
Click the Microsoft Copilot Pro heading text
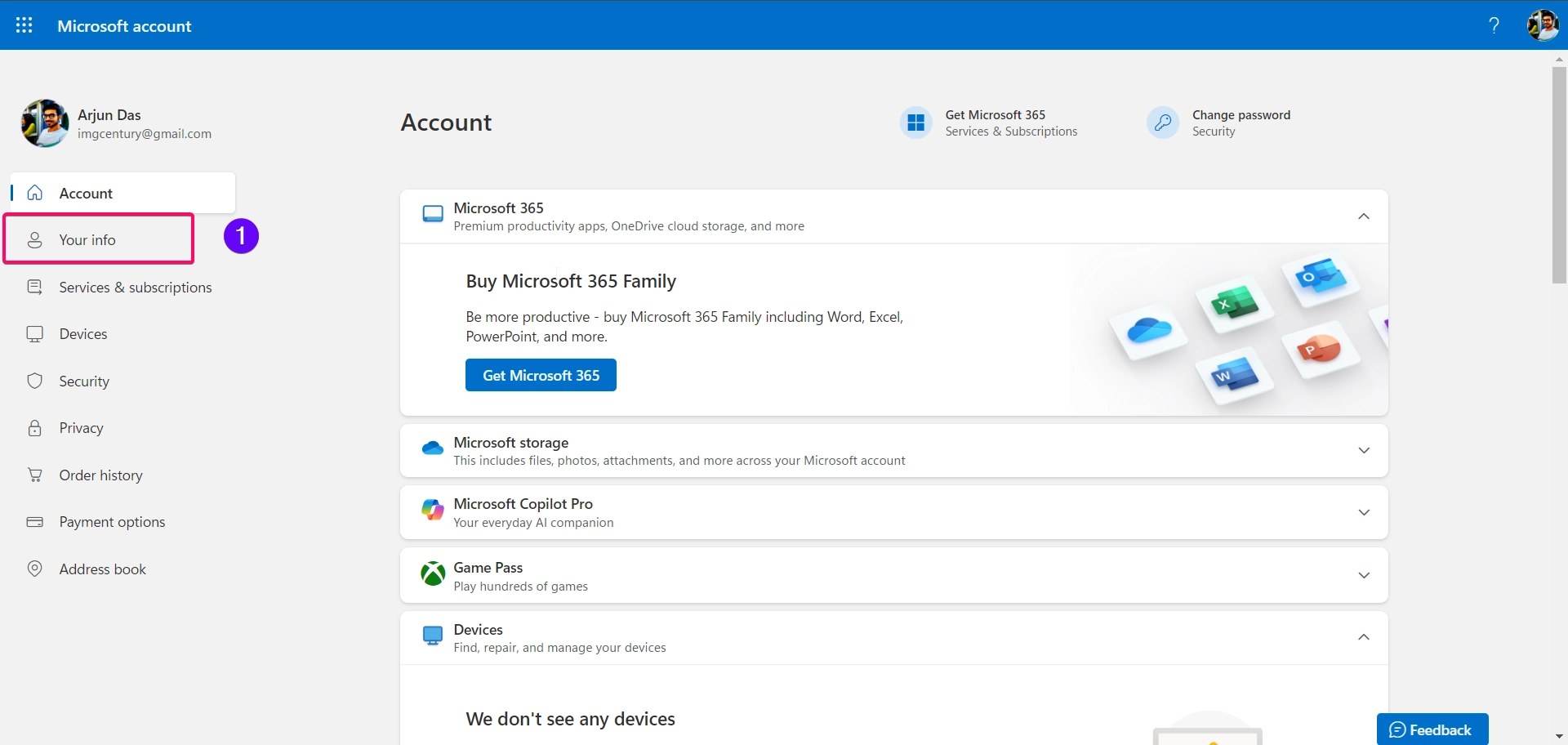click(x=523, y=504)
